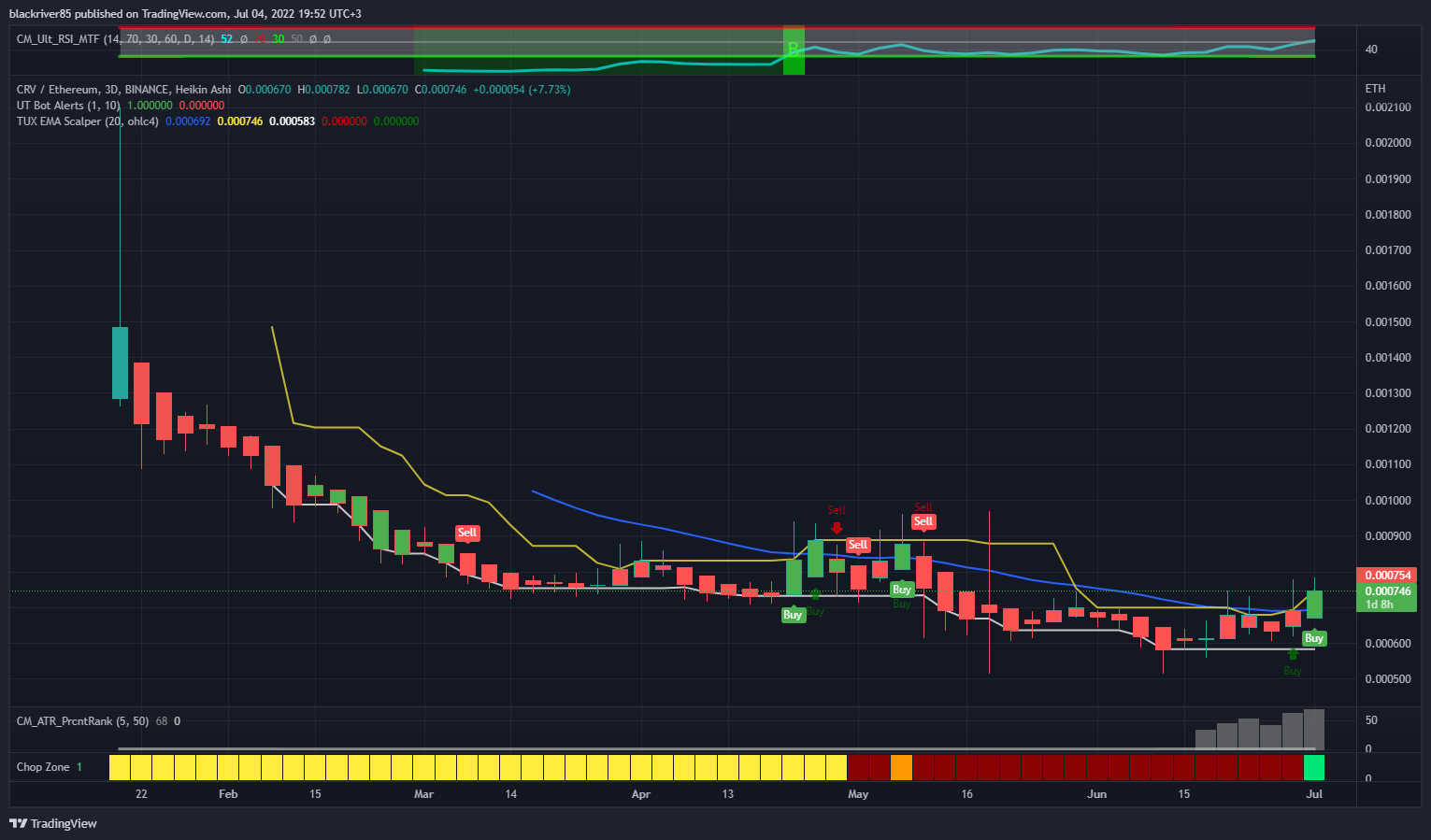The height and width of the screenshot is (840, 1431).
Task: Click the CM_ATR_PrcntRank indicator legend
Action: (82, 721)
